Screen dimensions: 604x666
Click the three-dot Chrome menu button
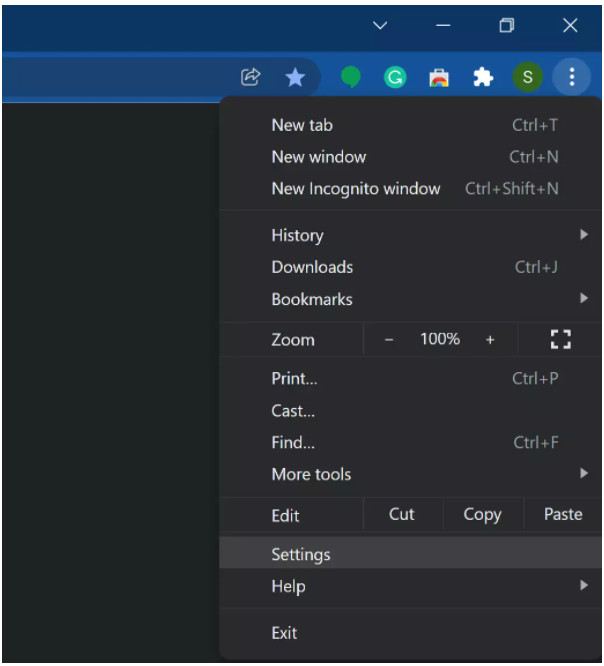[x=571, y=77]
